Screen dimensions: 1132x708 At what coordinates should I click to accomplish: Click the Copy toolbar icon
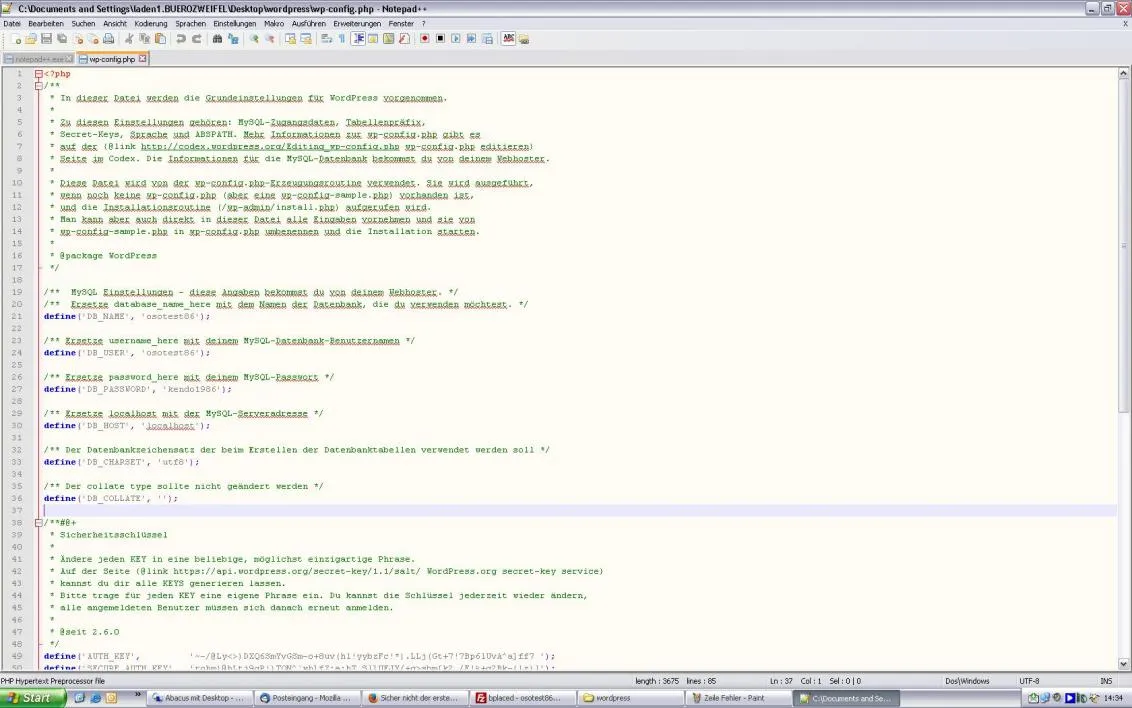[x=144, y=38]
